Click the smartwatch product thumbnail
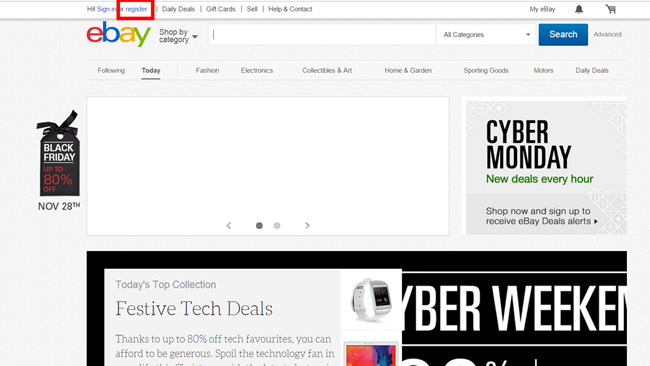650x366 pixels. coord(371,299)
